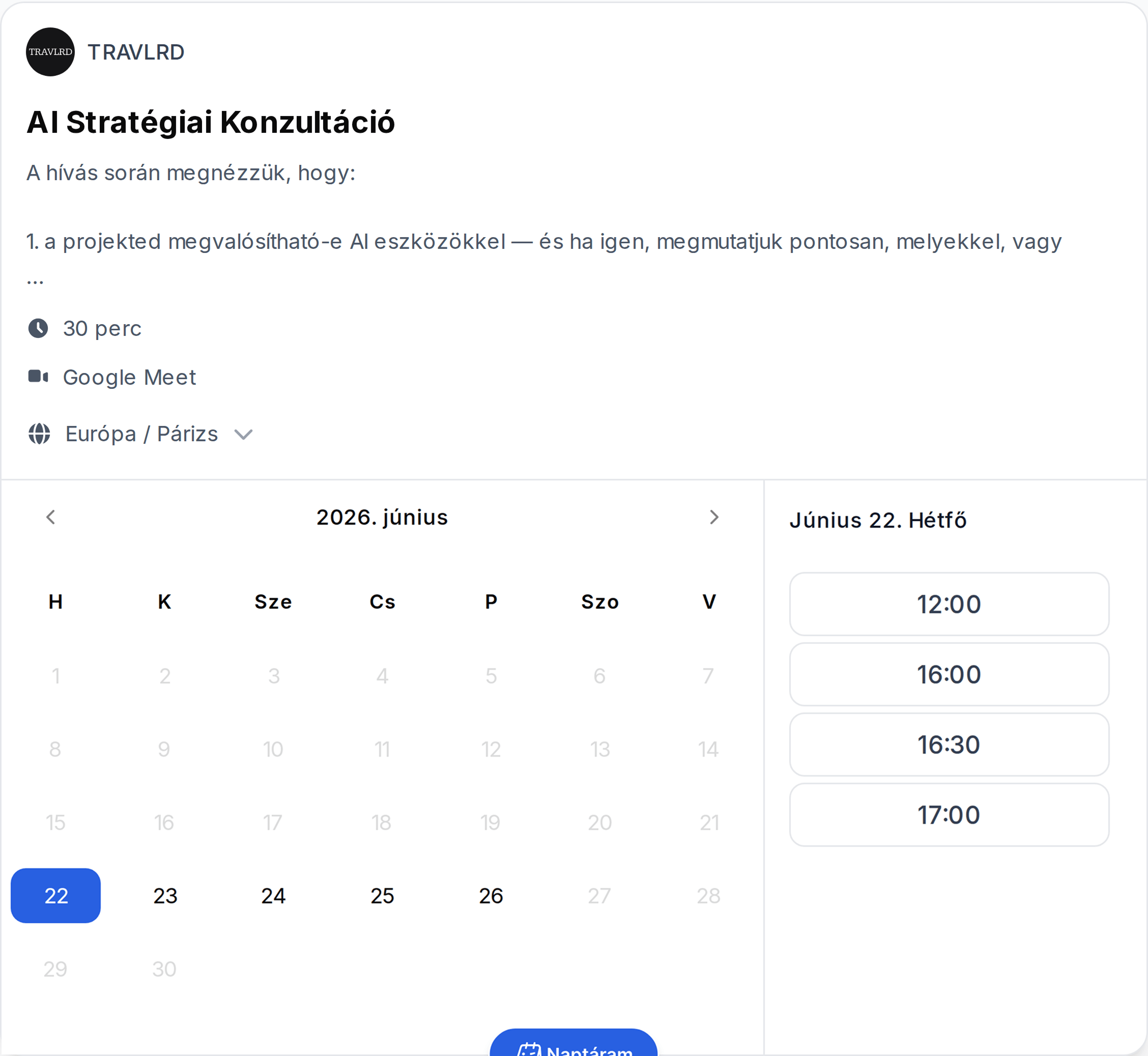Screen dimensions: 1148x1056
Task: Click the Június 22. Hétfő heading
Action: click(x=878, y=520)
